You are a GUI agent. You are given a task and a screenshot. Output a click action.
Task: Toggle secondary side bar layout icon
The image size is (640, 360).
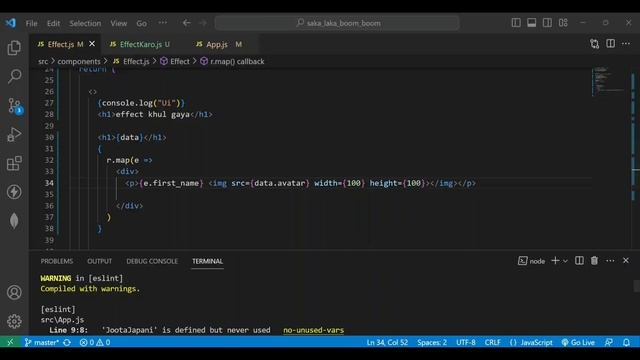547,23
